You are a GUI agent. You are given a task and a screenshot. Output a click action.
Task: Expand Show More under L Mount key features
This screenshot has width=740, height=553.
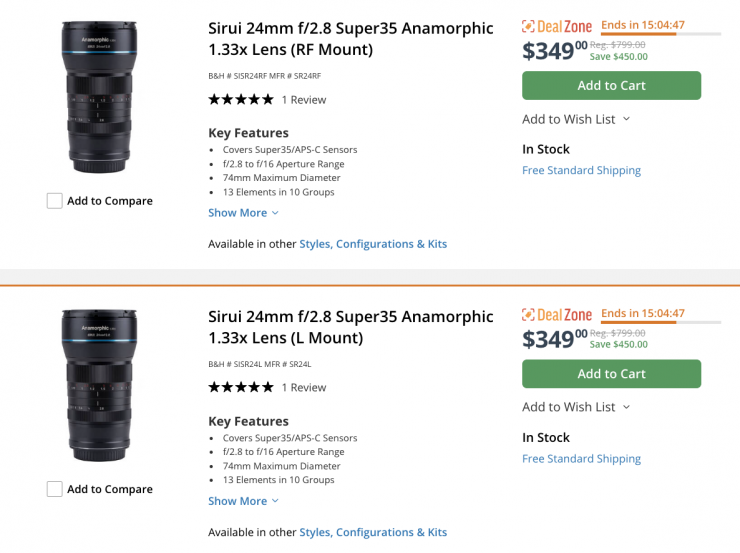coord(243,501)
